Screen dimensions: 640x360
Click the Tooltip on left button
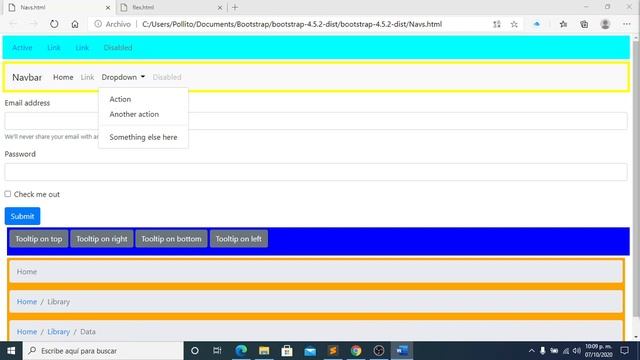239,239
